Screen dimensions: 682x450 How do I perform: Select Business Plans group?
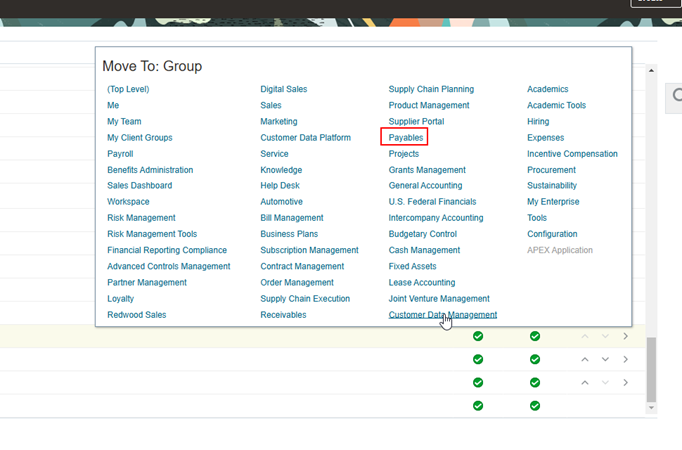pos(289,234)
